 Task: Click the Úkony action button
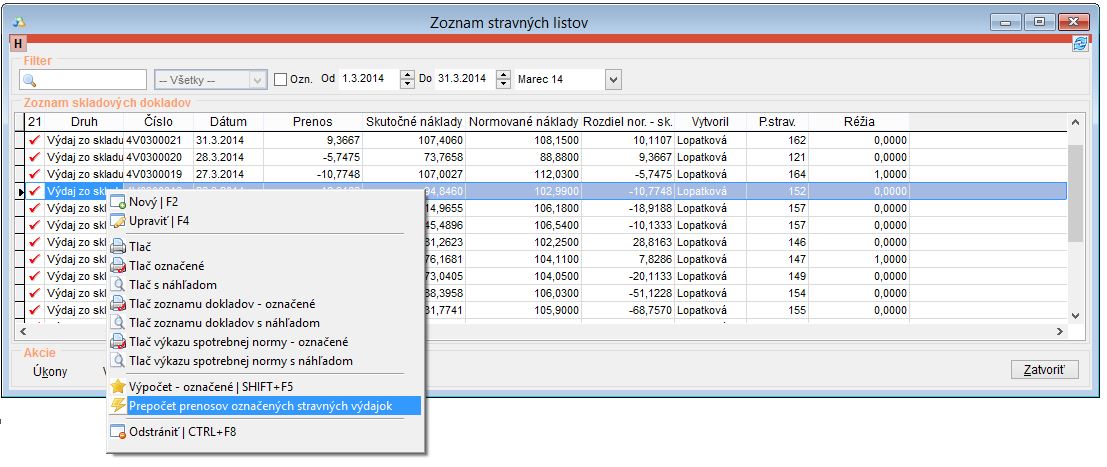[x=50, y=372]
